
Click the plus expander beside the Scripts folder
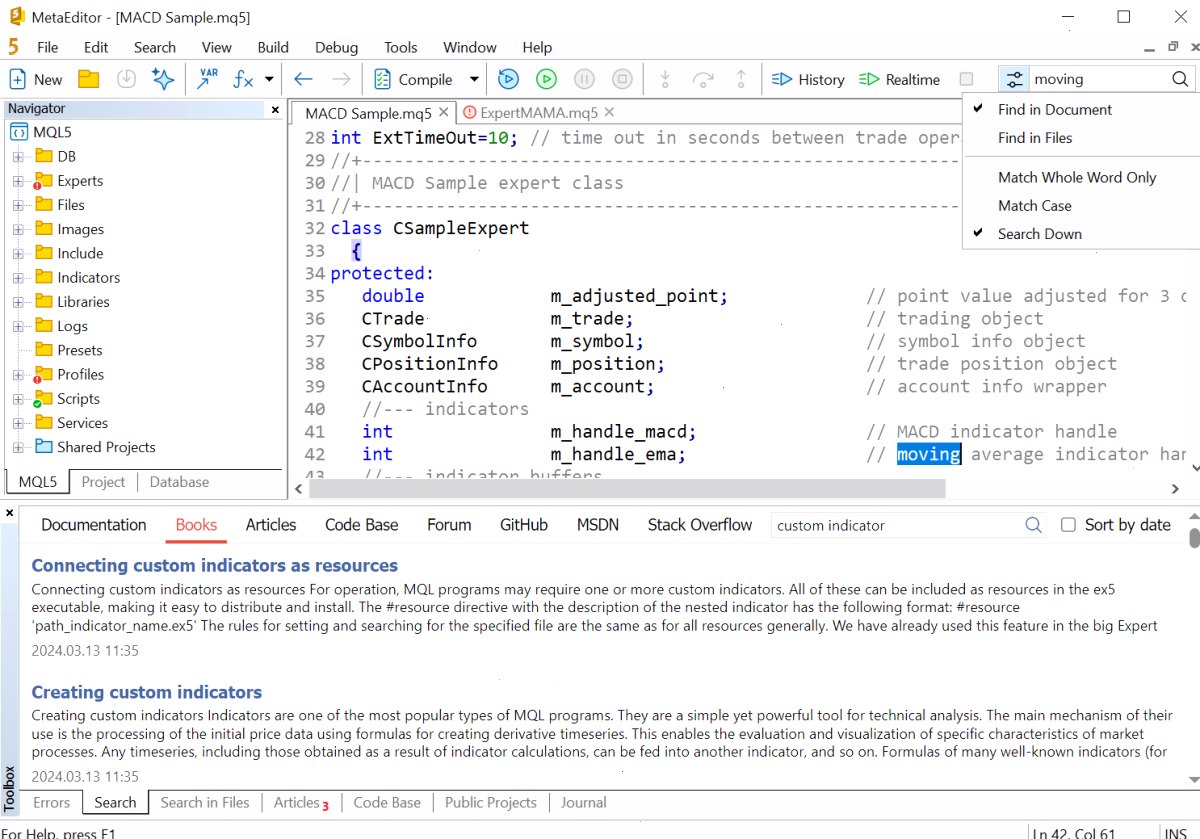click(x=17, y=399)
